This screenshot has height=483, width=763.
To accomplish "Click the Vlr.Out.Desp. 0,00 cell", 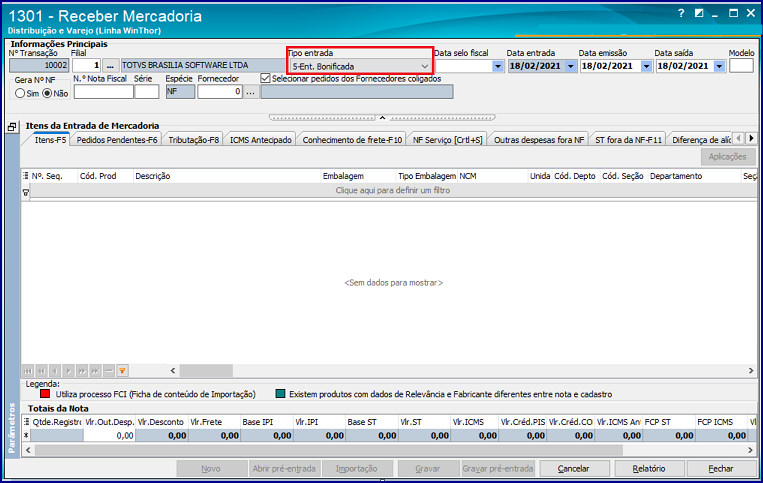I will coord(109,436).
